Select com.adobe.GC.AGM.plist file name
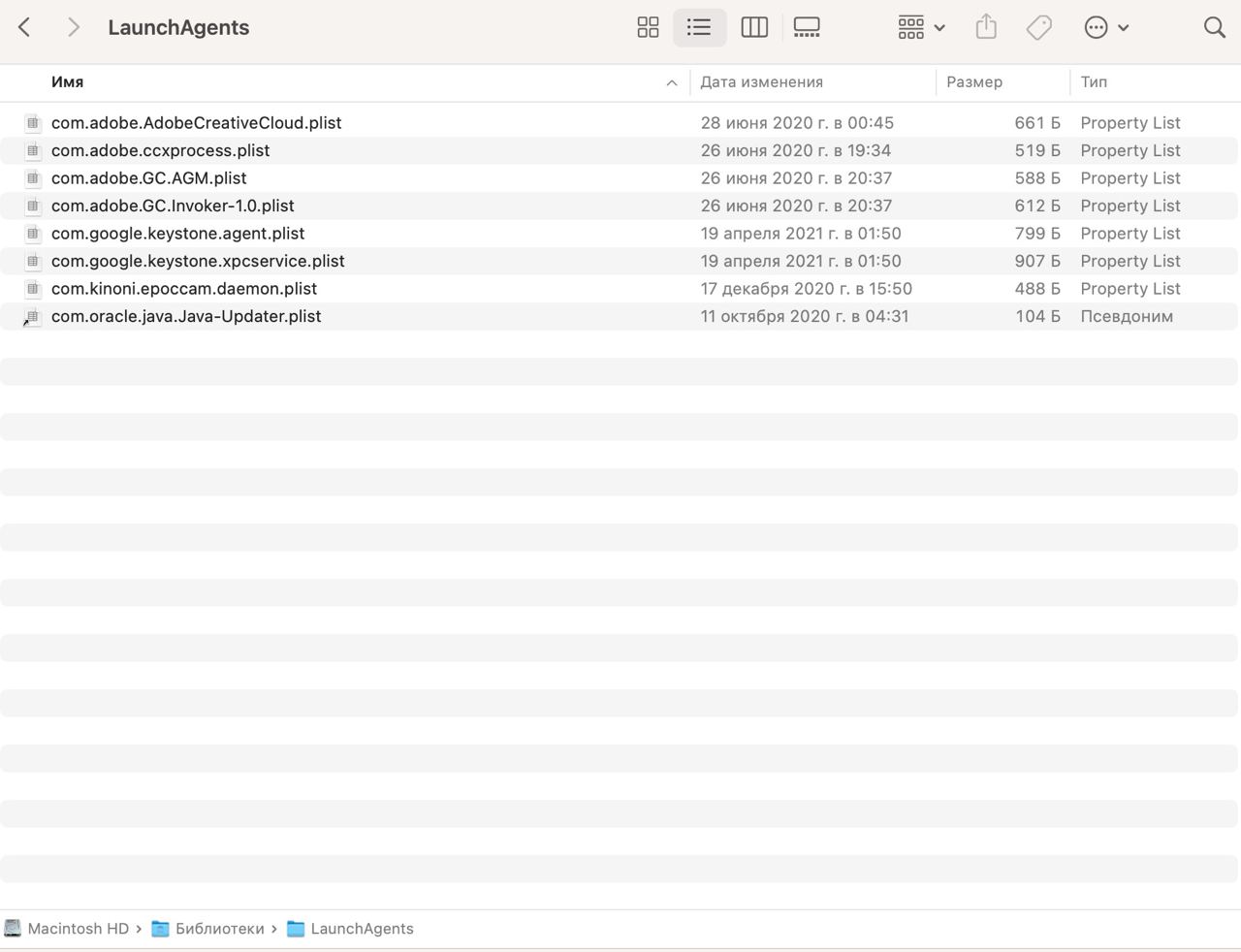1241x952 pixels. (x=148, y=178)
